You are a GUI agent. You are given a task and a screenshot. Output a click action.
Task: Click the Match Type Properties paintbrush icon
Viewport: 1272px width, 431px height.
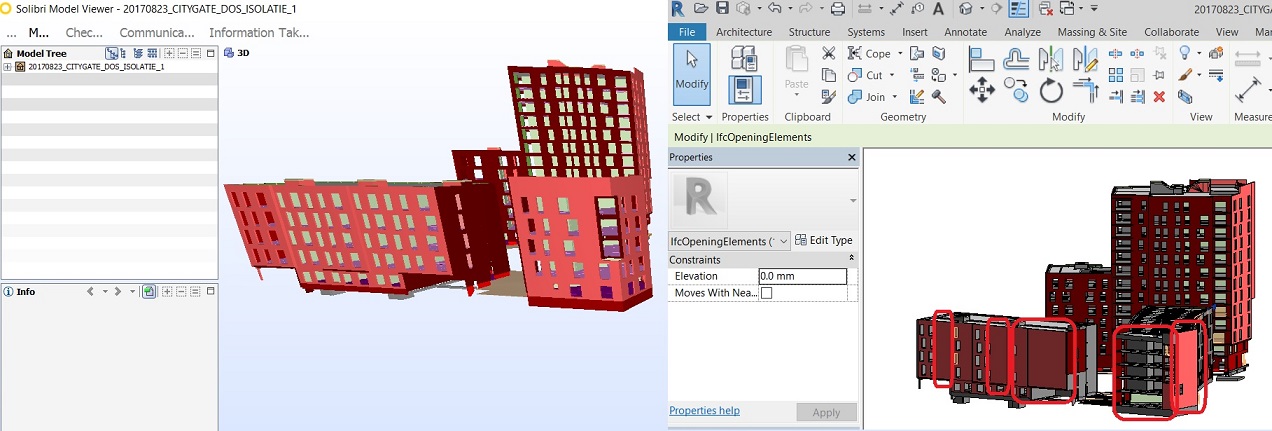click(828, 97)
